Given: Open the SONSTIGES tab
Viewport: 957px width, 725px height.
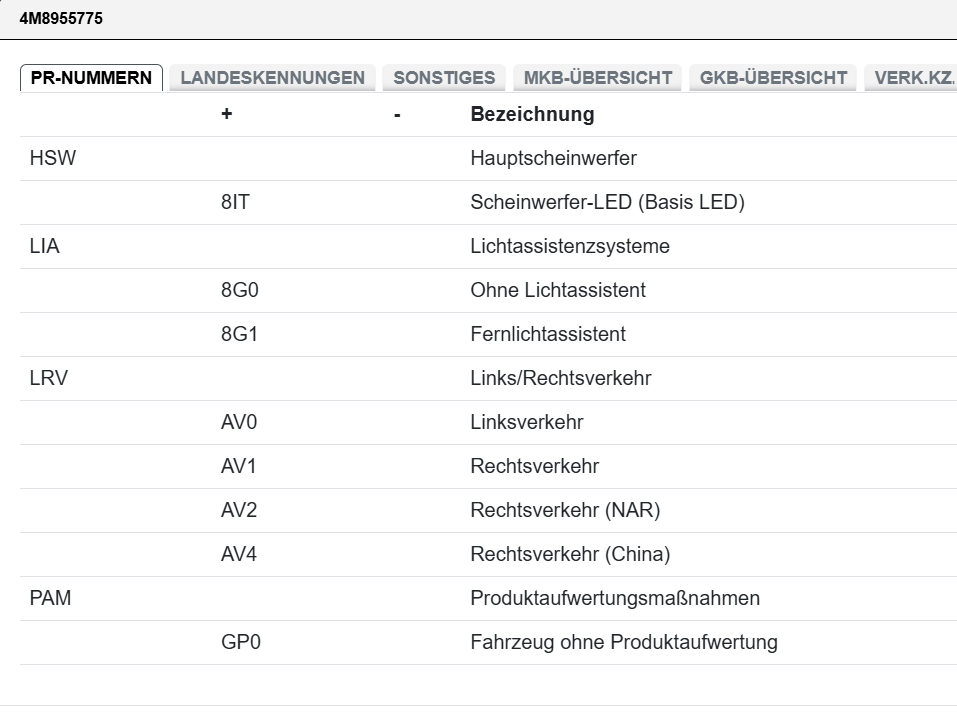Looking at the screenshot, I should coord(444,78).
